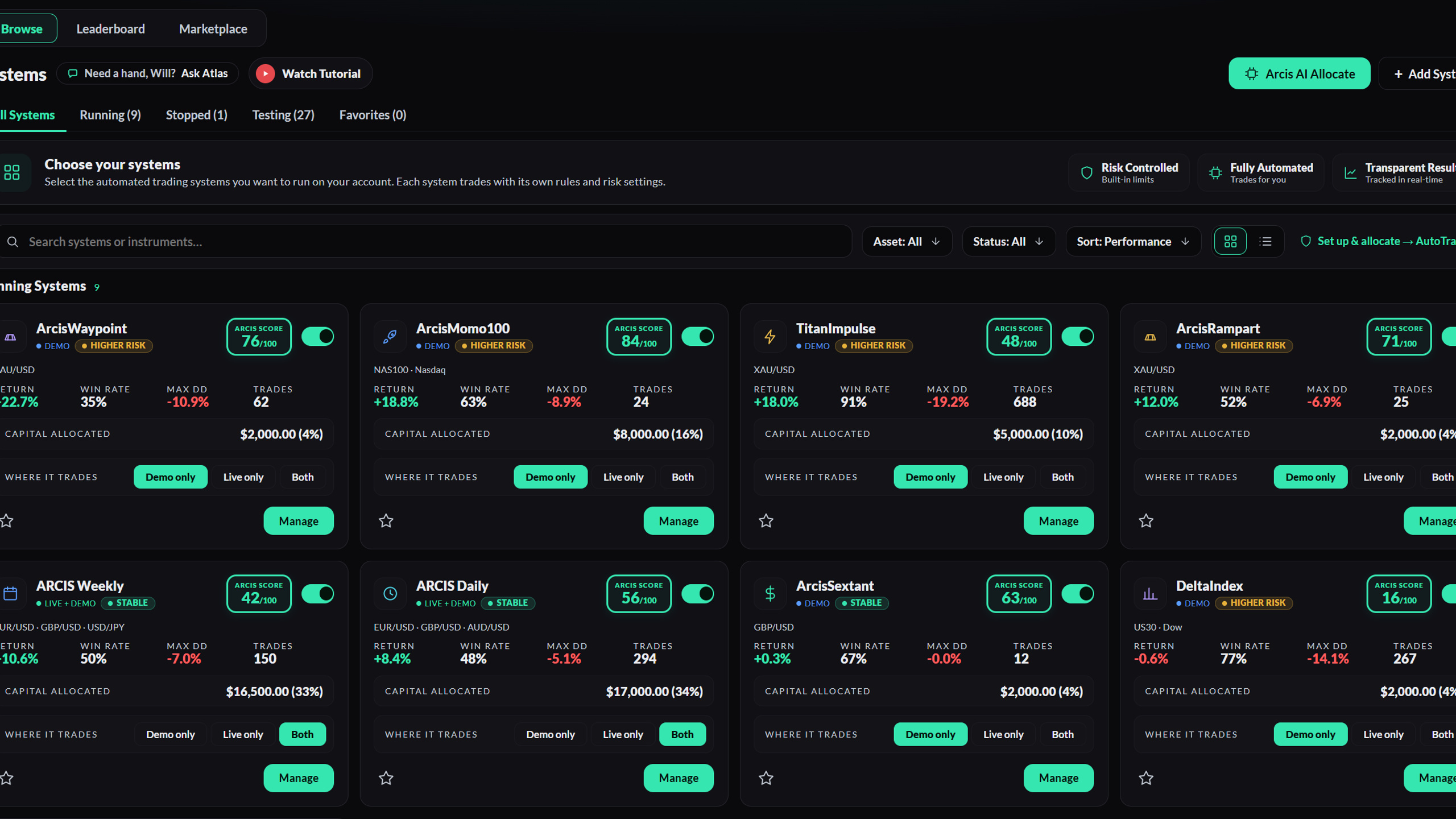Click the rocket icon of ArcisMomo100
1456x819 pixels.
click(390, 337)
